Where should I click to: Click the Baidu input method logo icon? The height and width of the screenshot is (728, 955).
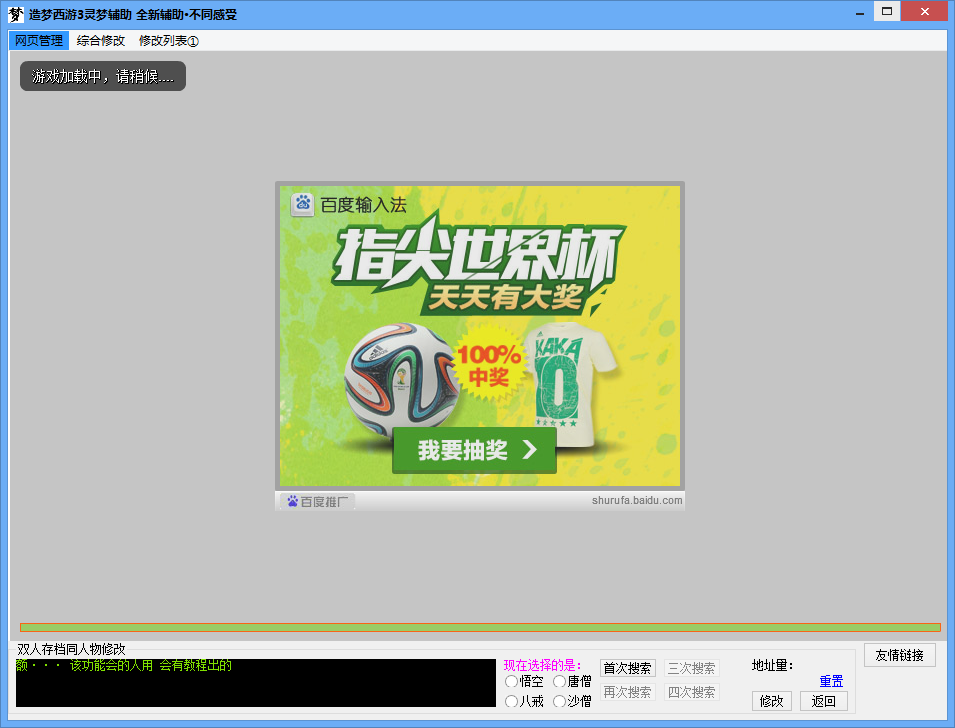coord(302,205)
